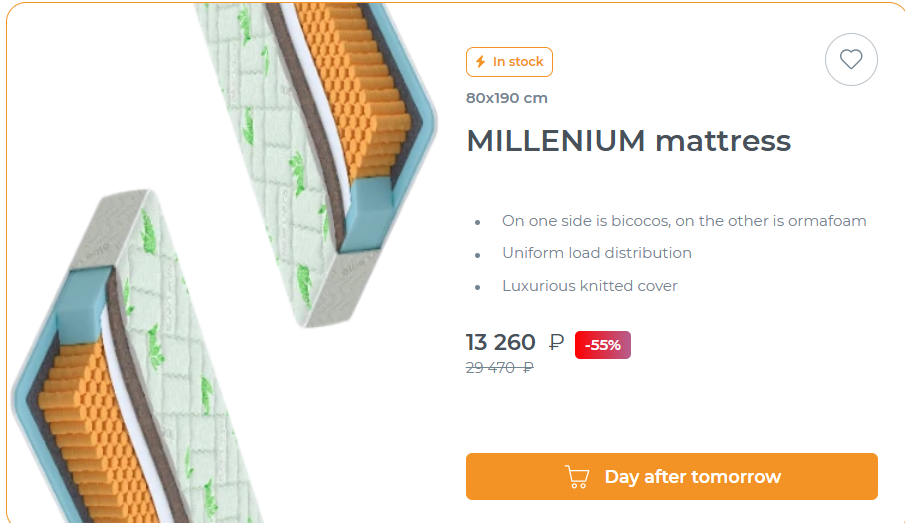Click the current price 13 260
This screenshot has width=905, height=523.
[x=501, y=342]
